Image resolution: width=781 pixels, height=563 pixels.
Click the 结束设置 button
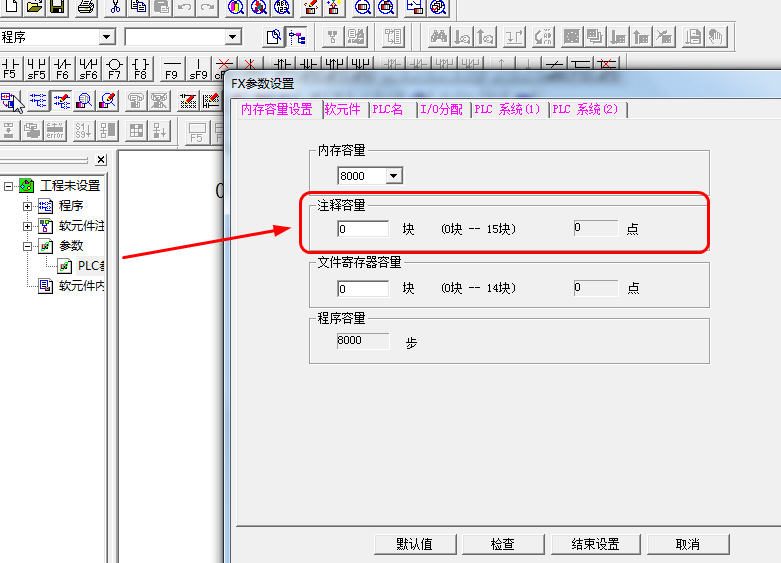point(595,544)
